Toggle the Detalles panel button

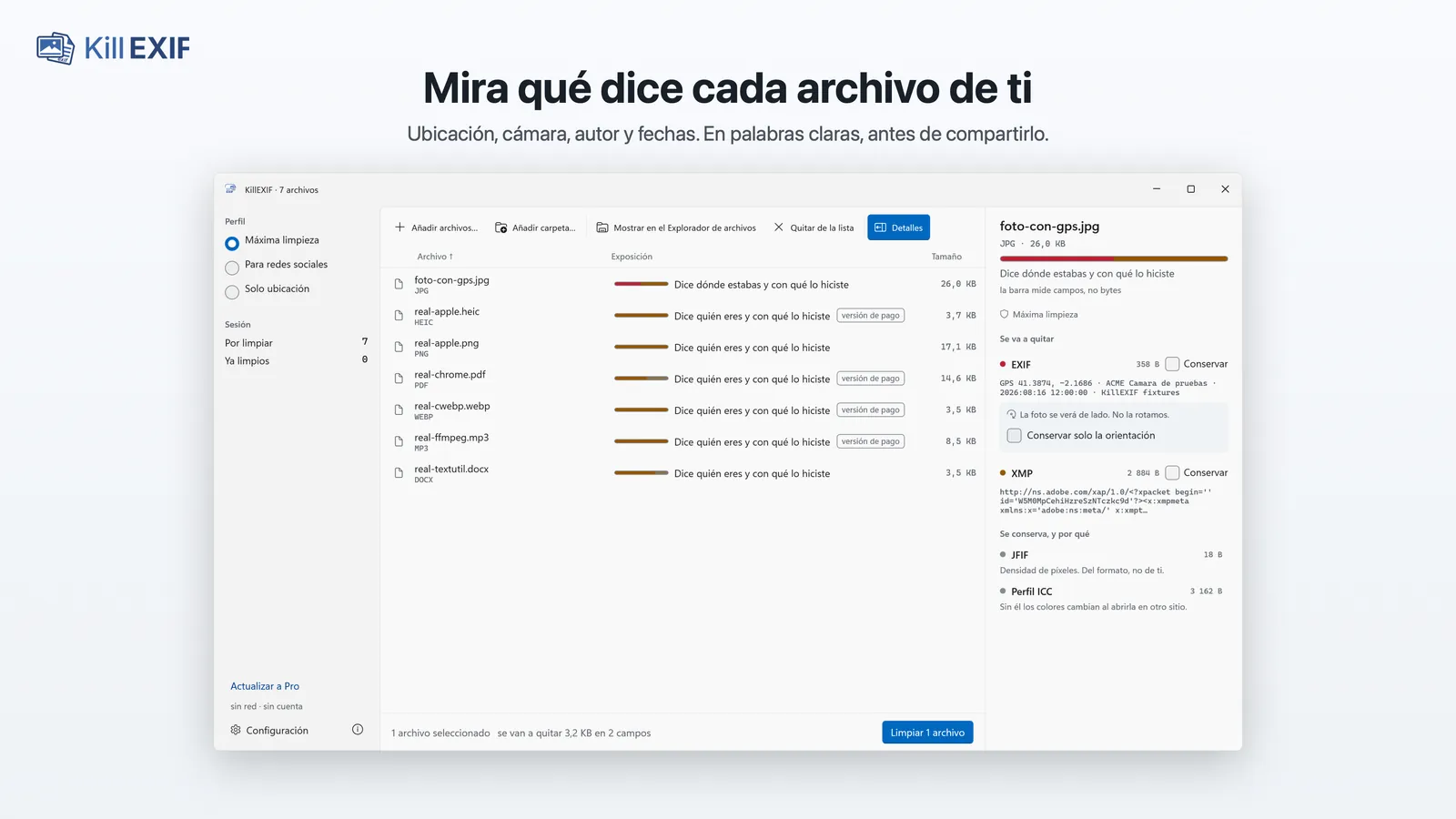pyautogui.click(x=898, y=227)
